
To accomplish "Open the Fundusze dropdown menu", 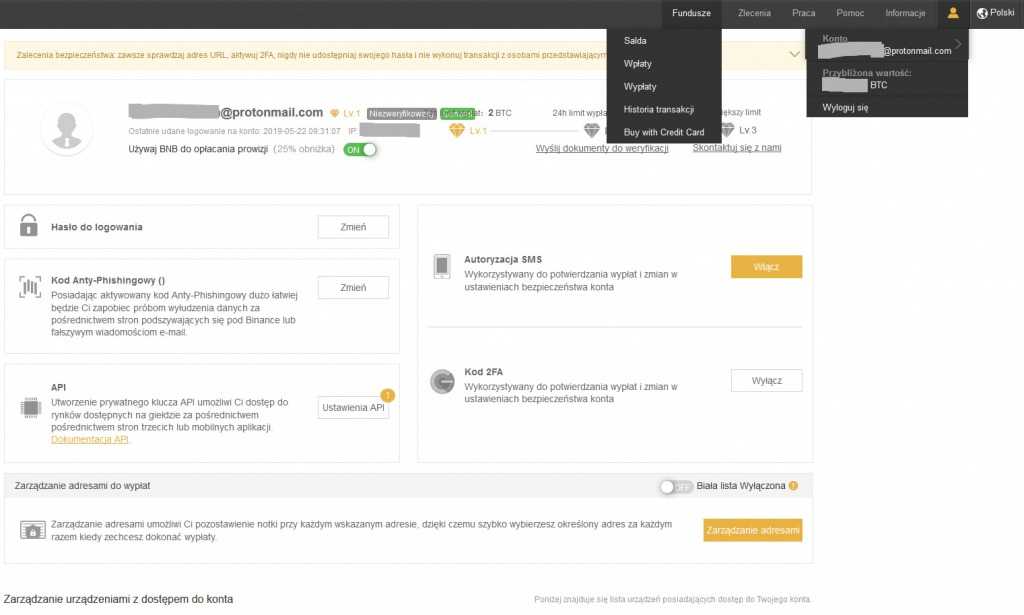I will pos(691,13).
